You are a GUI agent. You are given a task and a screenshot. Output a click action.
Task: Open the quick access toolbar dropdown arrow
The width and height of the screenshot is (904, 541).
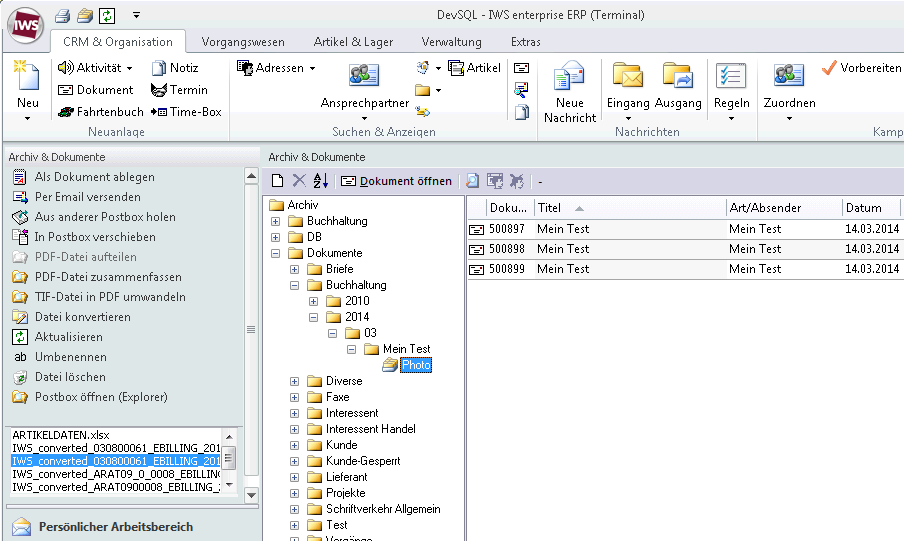136,15
